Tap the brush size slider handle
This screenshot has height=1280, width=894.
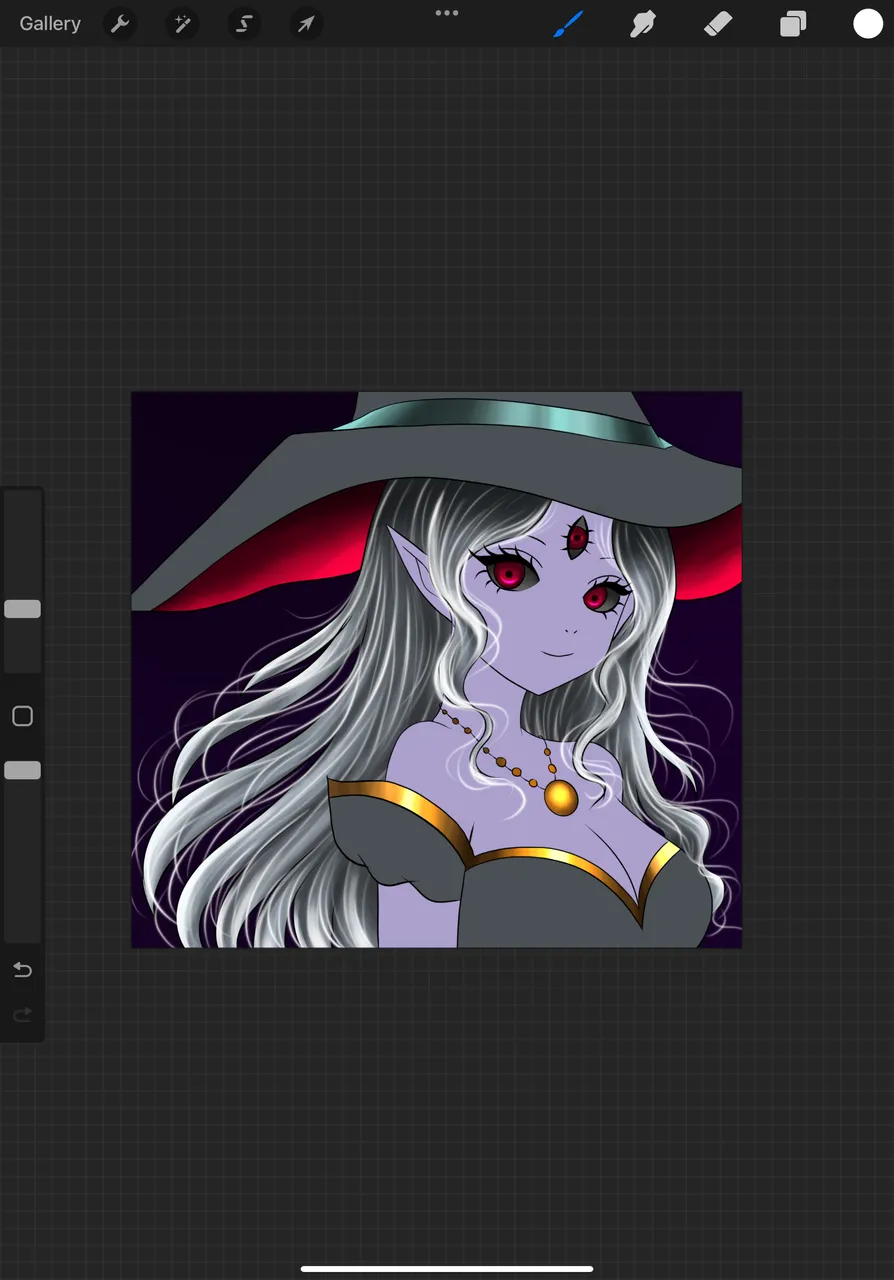pos(22,609)
